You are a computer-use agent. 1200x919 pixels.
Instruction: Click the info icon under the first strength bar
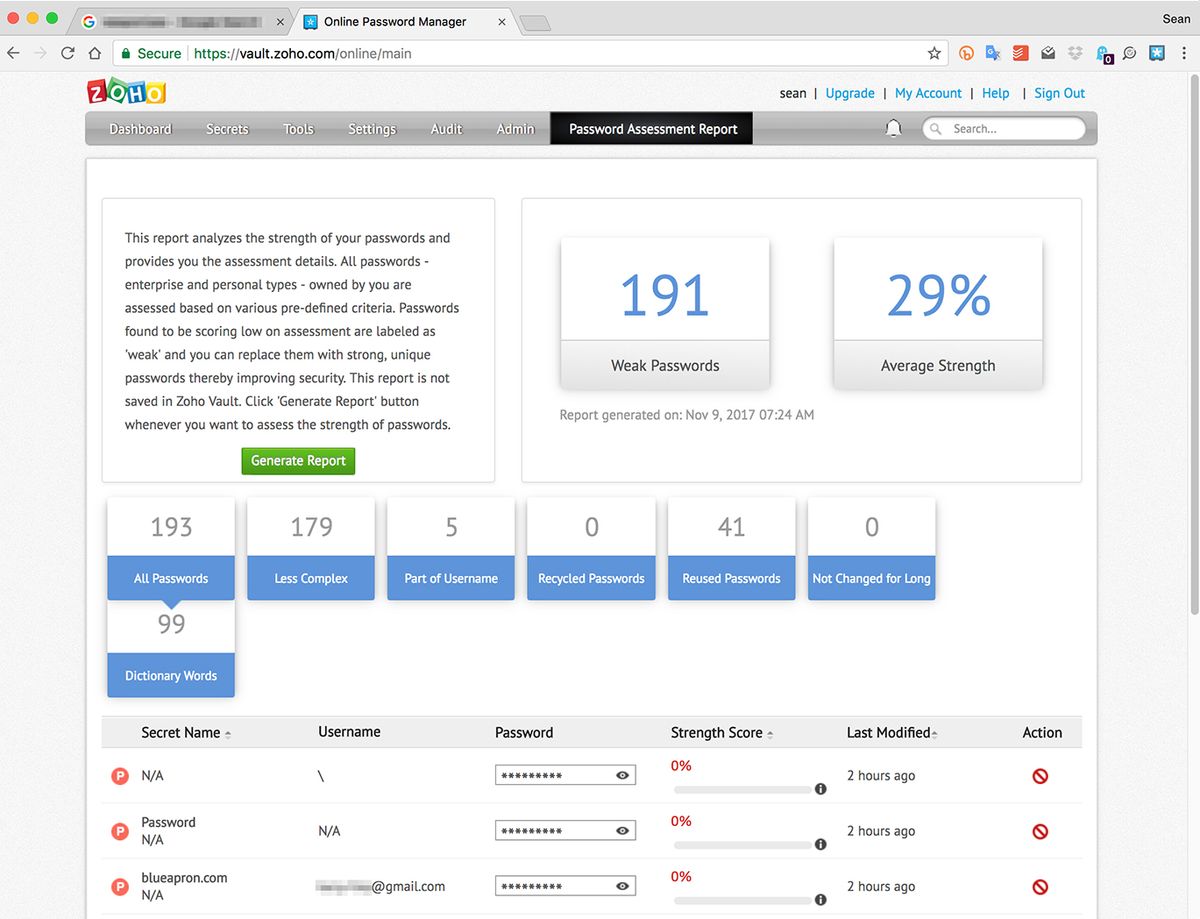coord(820,789)
